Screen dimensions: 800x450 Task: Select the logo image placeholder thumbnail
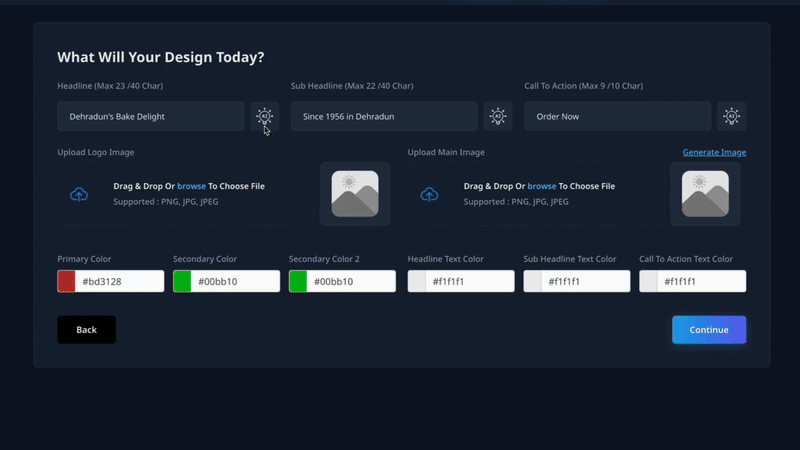coord(354,194)
